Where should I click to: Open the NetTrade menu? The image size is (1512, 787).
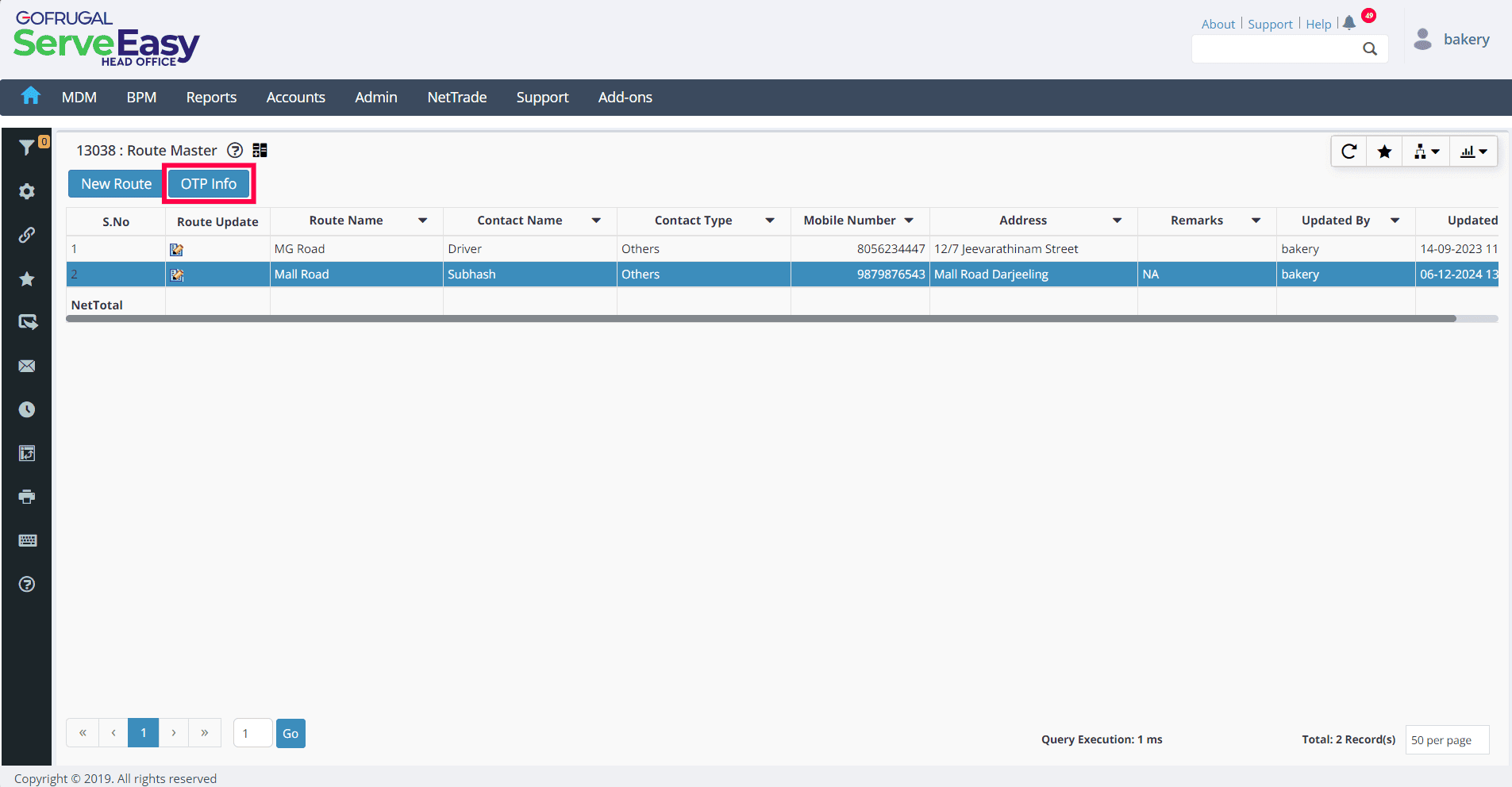[457, 97]
